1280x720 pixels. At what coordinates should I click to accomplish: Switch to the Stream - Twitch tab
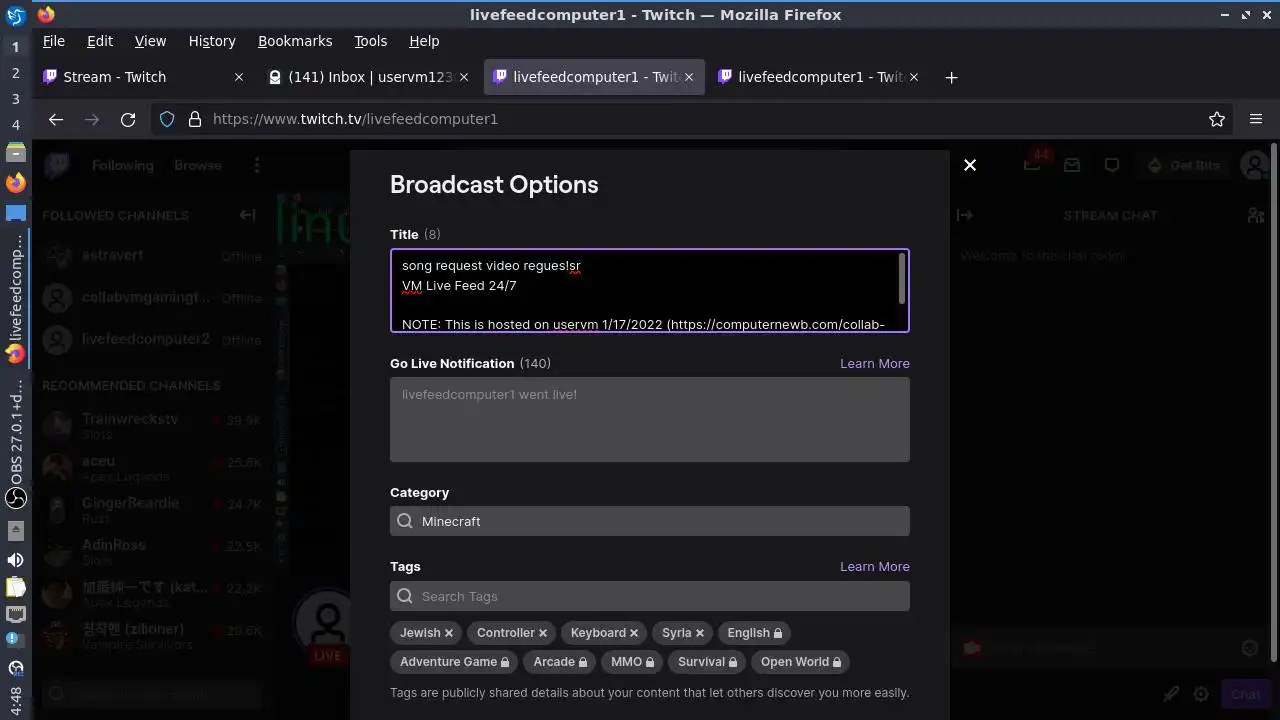143,77
